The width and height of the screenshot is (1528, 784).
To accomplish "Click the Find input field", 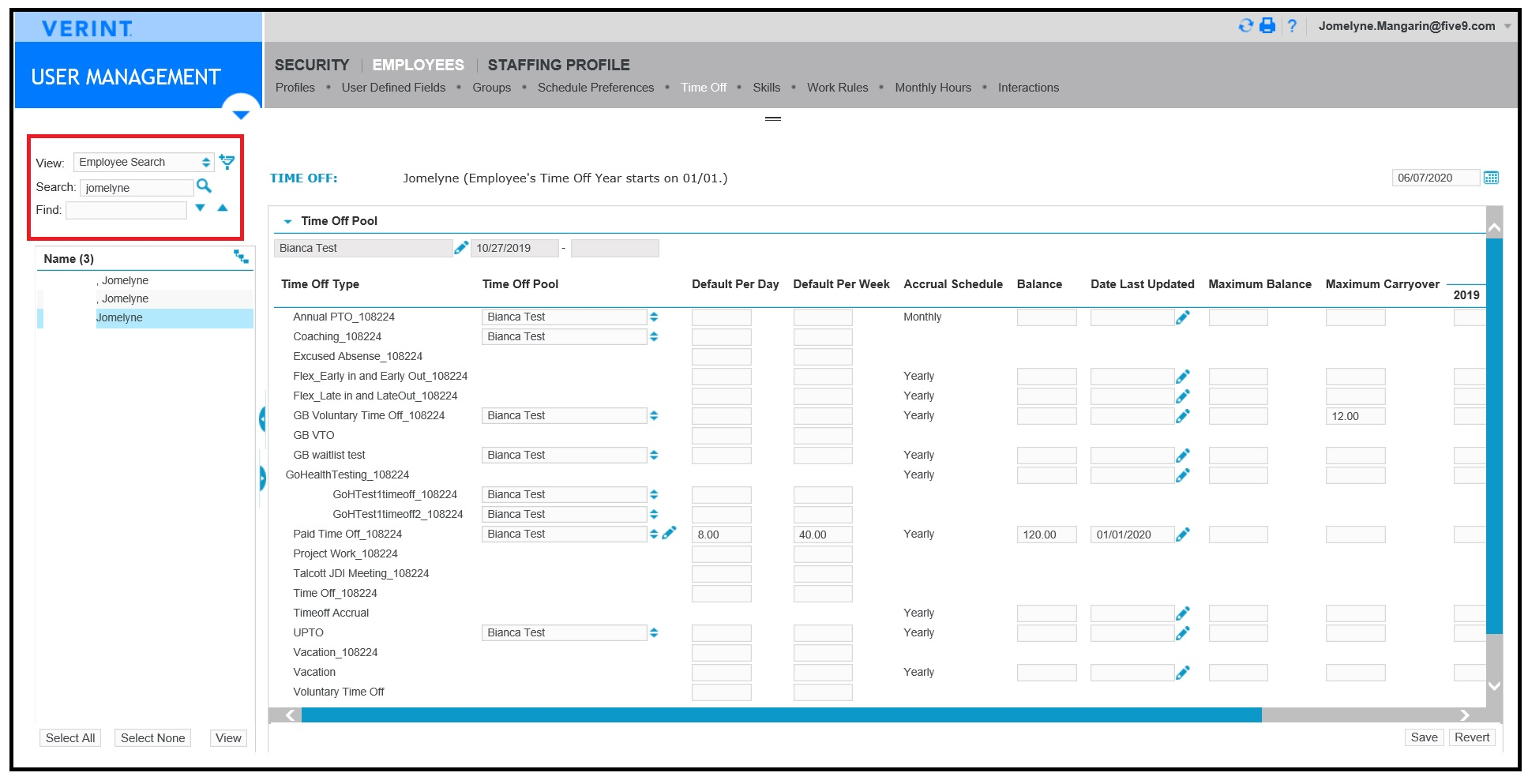I will click(126, 210).
